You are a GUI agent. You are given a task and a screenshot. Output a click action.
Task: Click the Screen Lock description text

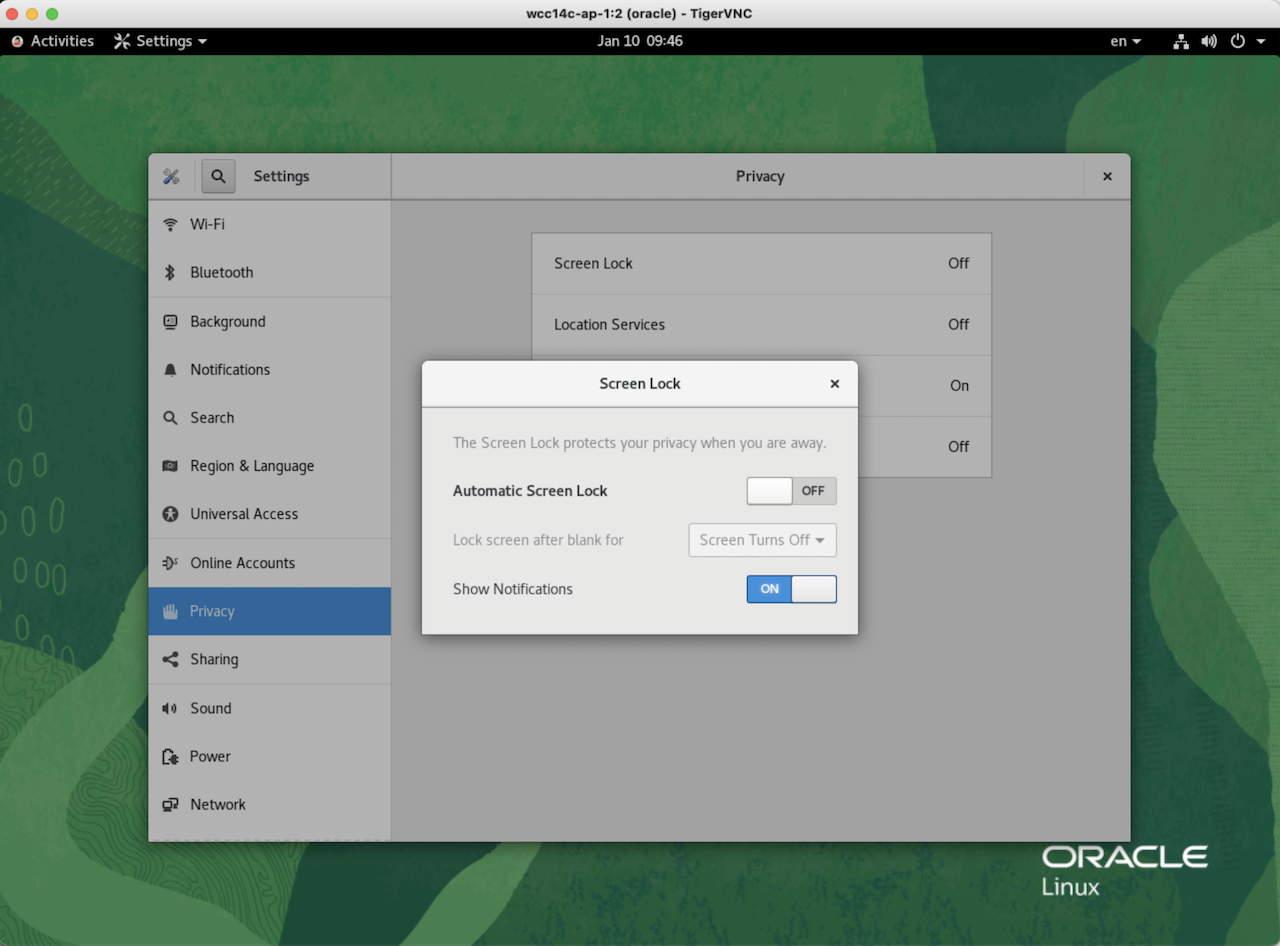pyautogui.click(x=640, y=443)
